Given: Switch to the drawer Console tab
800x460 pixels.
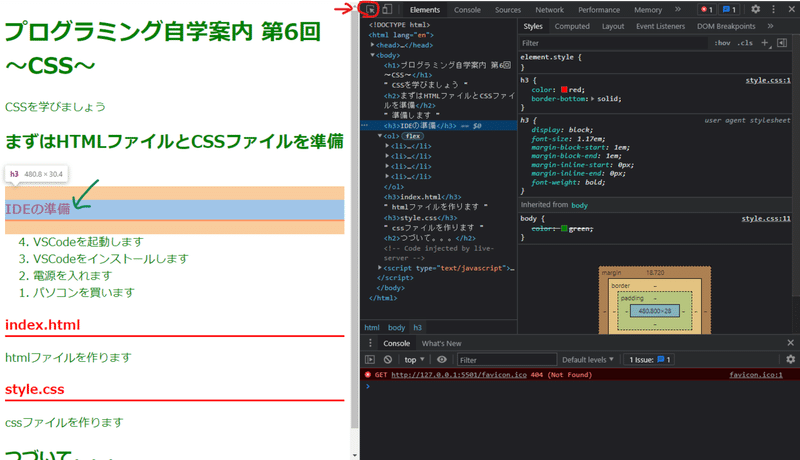Looking at the screenshot, I should coord(396,343).
